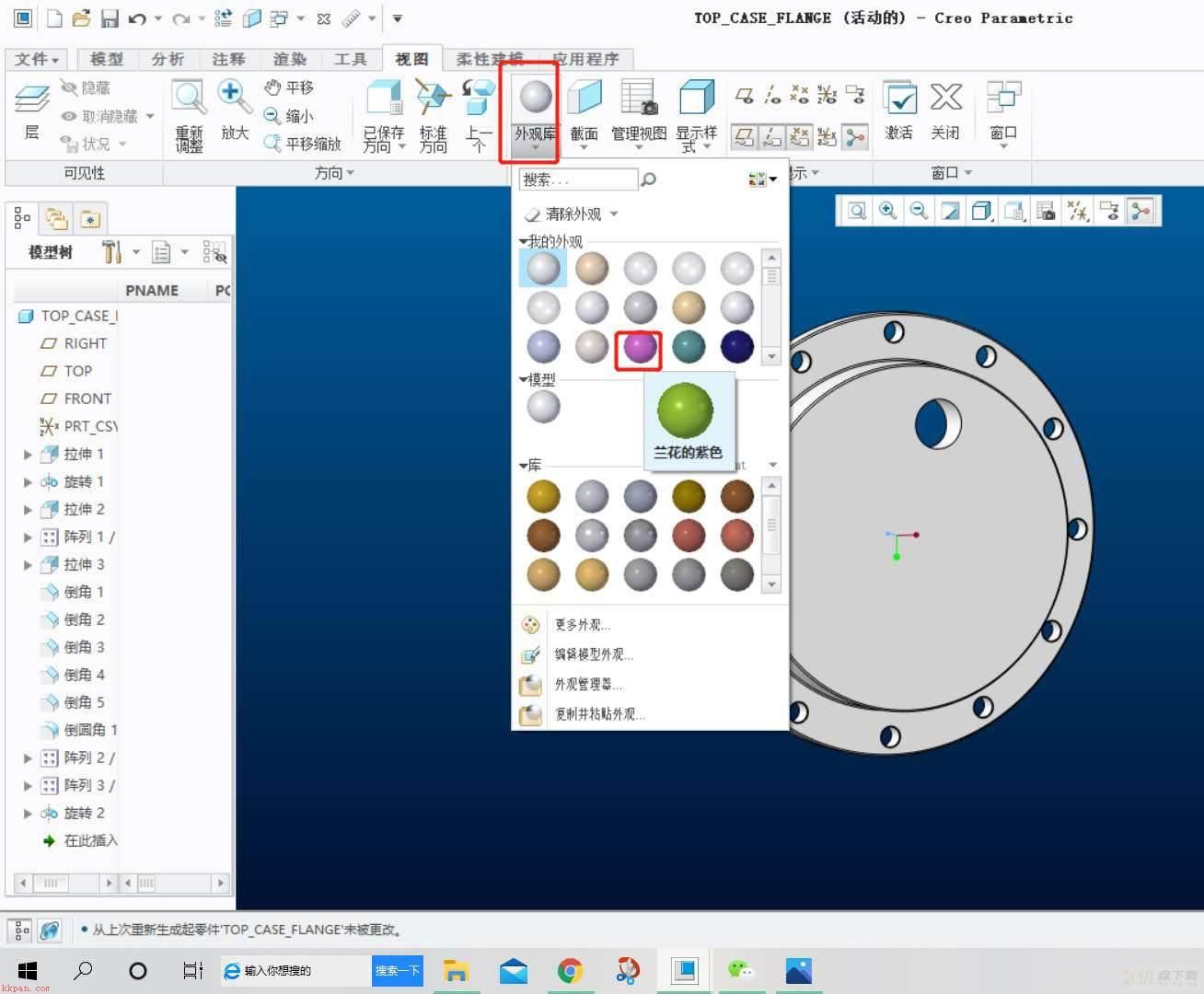Click 外观管理器... appearance manager entry
Screen dimensions: 1204x994
(587, 685)
